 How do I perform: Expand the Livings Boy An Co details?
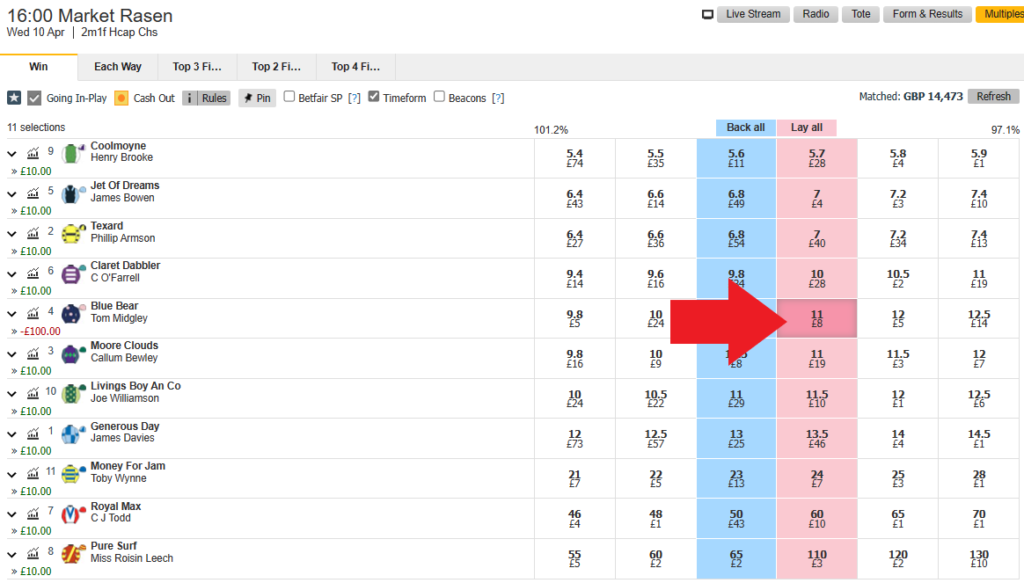pyautogui.click(x=12, y=394)
